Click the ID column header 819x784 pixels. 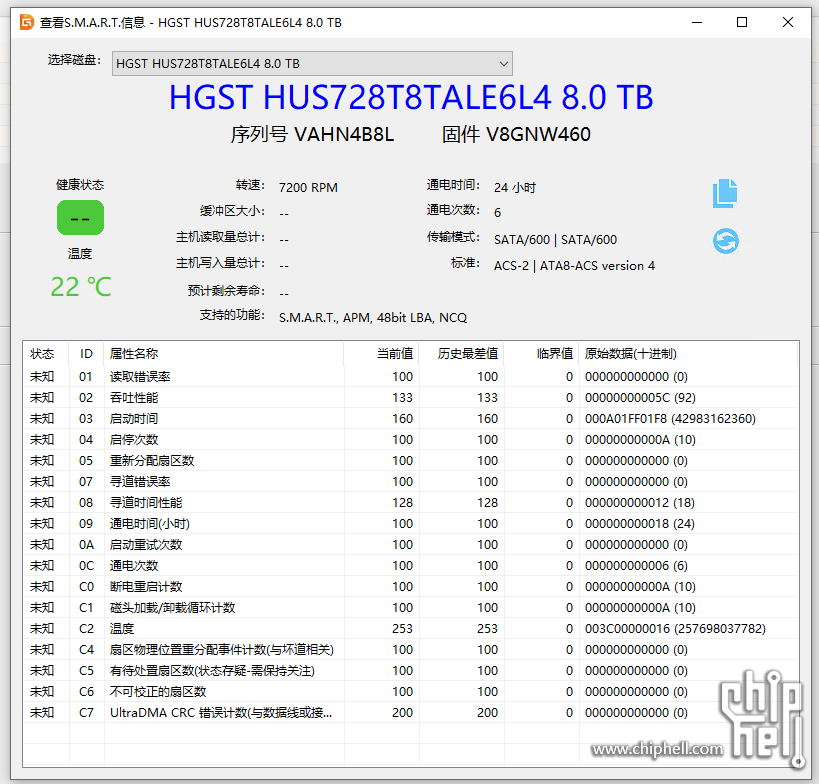[x=86, y=354]
